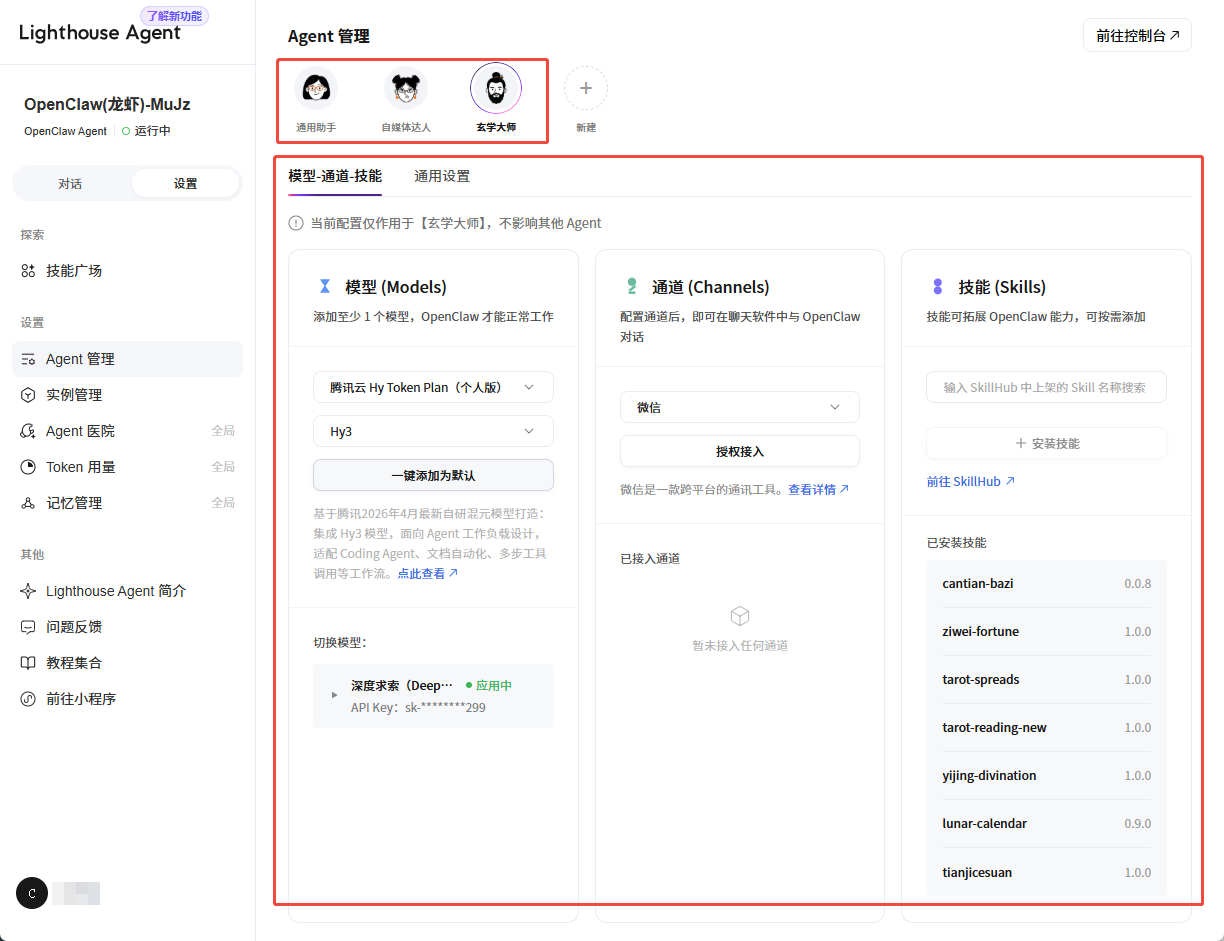Switch to the 设置 toggle

pyautogui.click(x=185, y=184)
